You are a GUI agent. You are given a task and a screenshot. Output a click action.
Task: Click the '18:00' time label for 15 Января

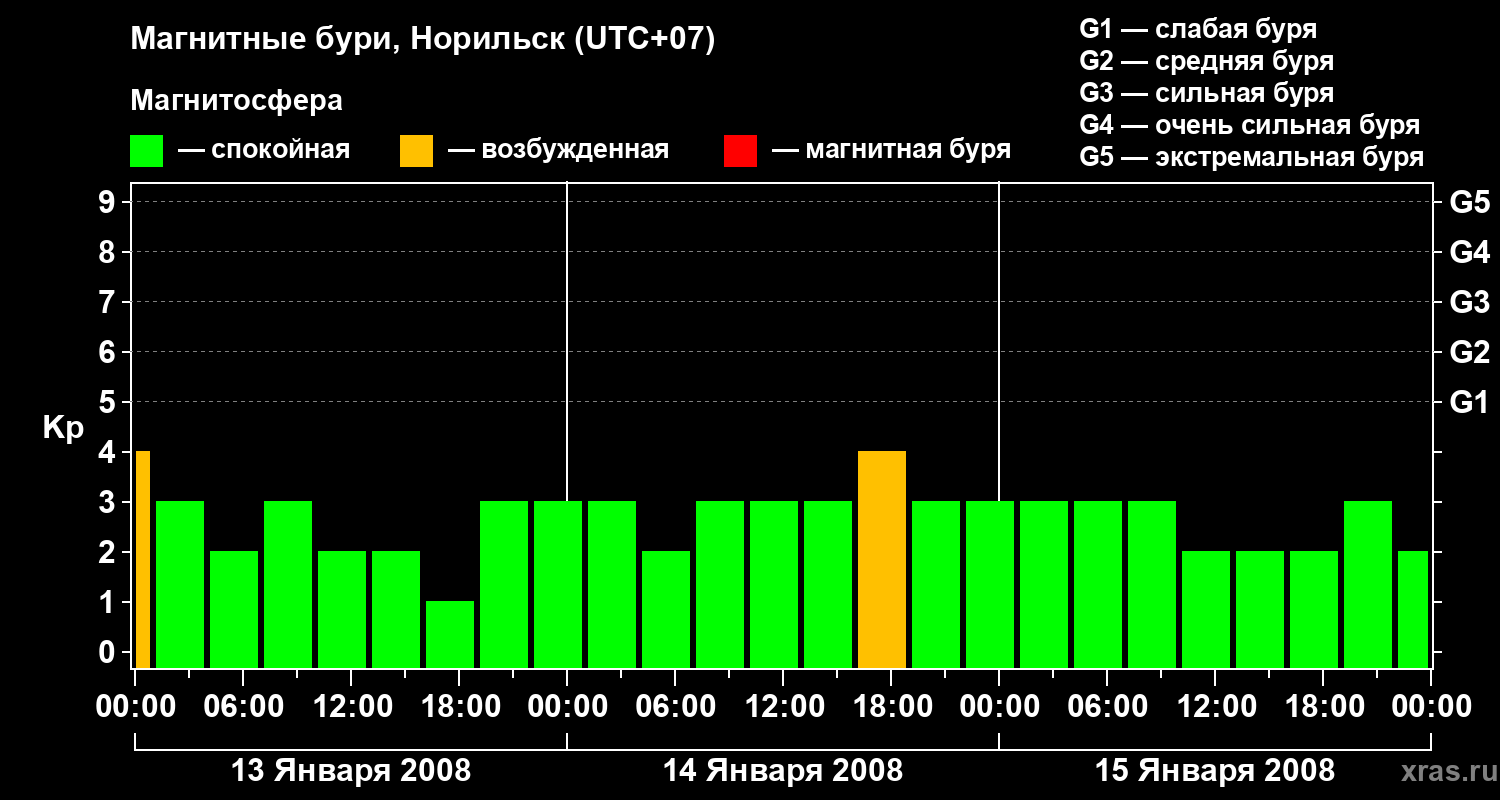(1323, 707)
